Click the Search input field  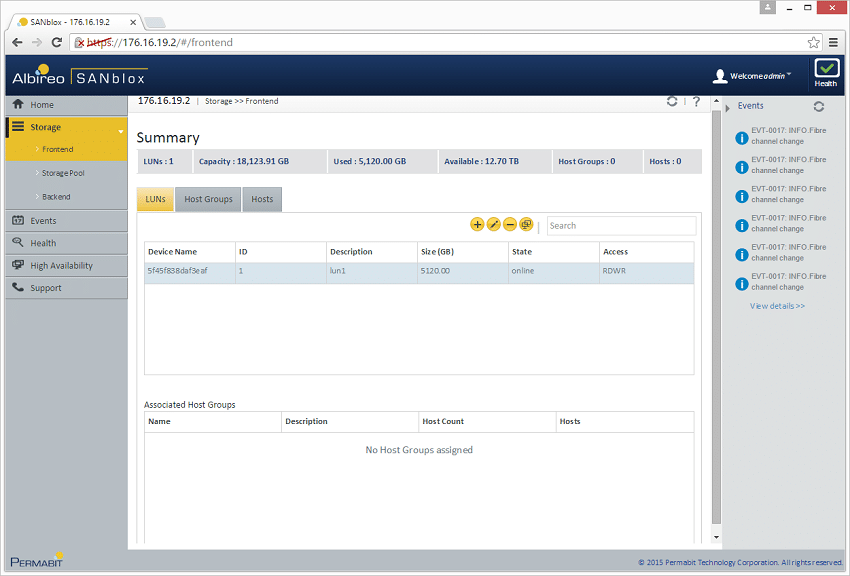621,225
